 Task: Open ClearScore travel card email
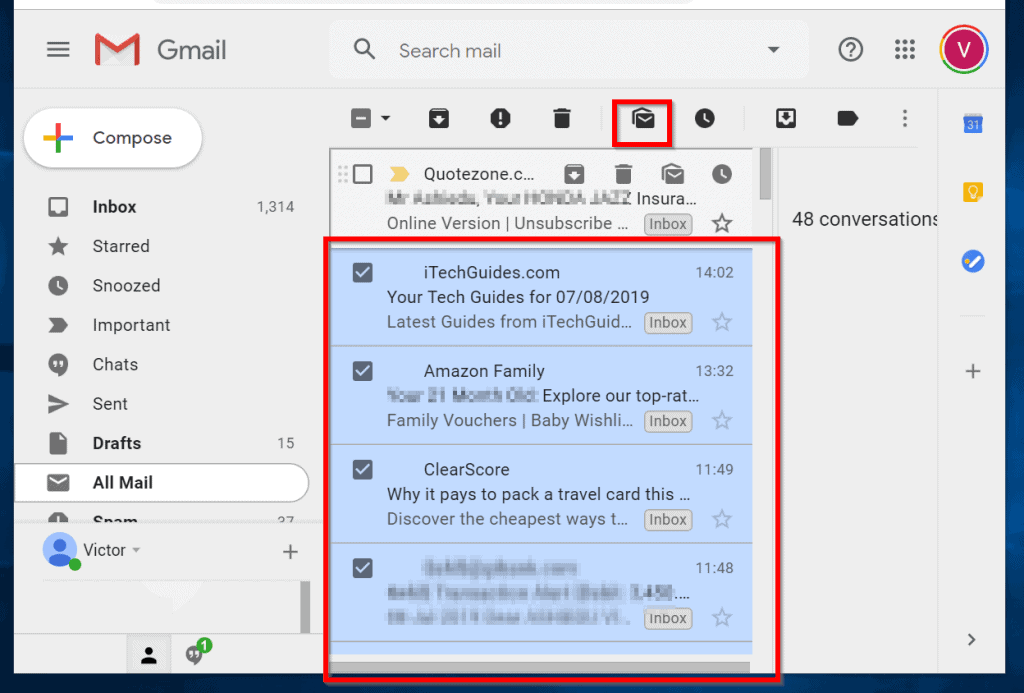541,494
